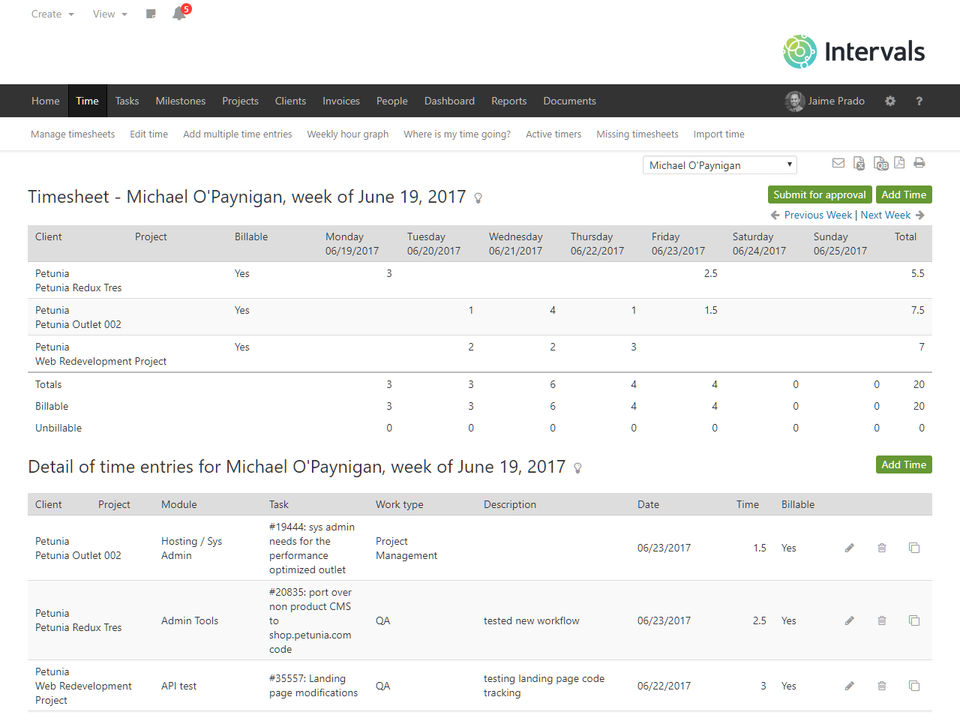Click Add Time button in the Detail section
960x713 pixels.
pos(904,465)
